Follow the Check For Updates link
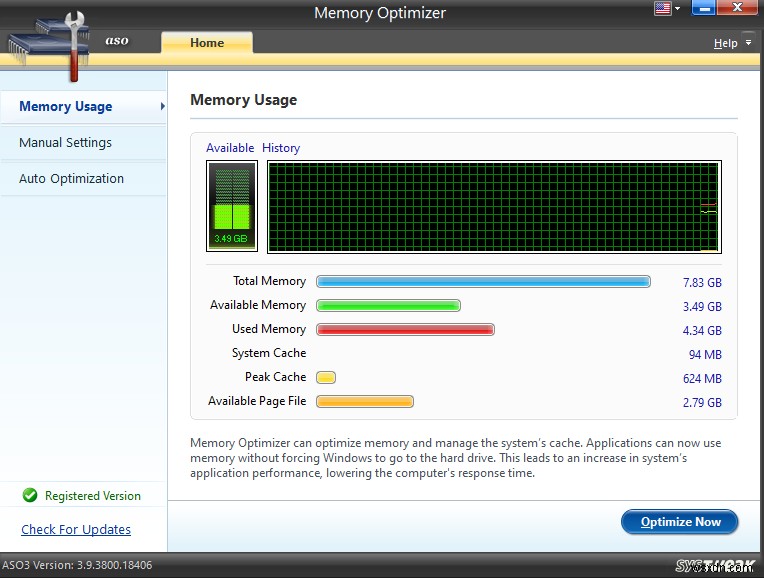The height and width of the screenshot is (578, 764). tap(76, 529)
